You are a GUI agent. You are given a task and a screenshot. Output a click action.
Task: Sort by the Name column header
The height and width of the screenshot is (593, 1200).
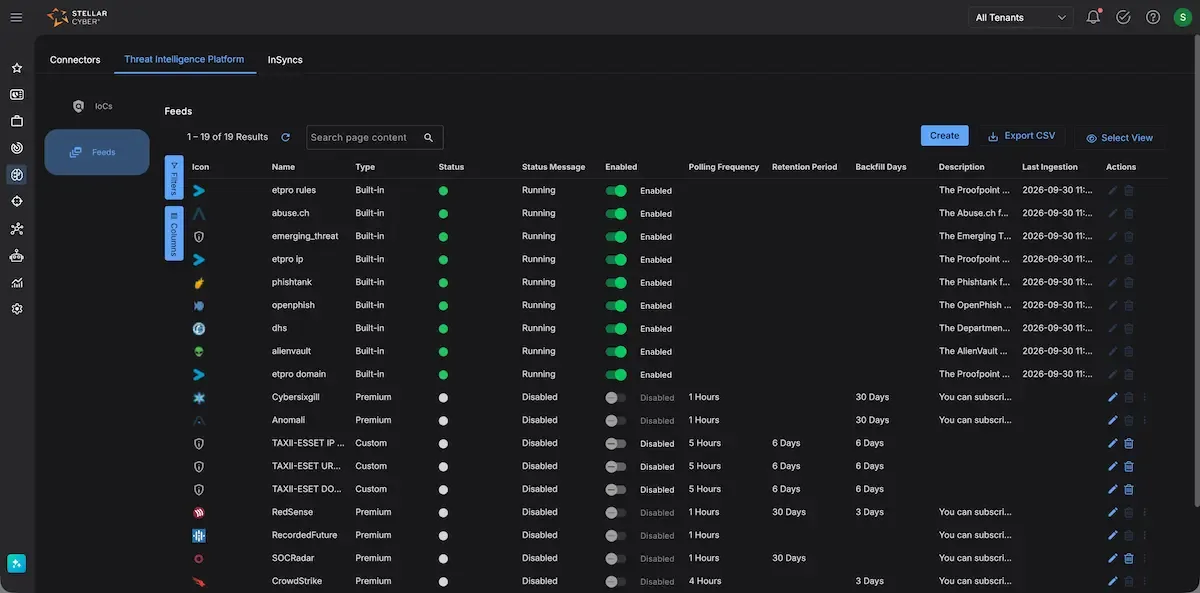click(x=283, y=167)
